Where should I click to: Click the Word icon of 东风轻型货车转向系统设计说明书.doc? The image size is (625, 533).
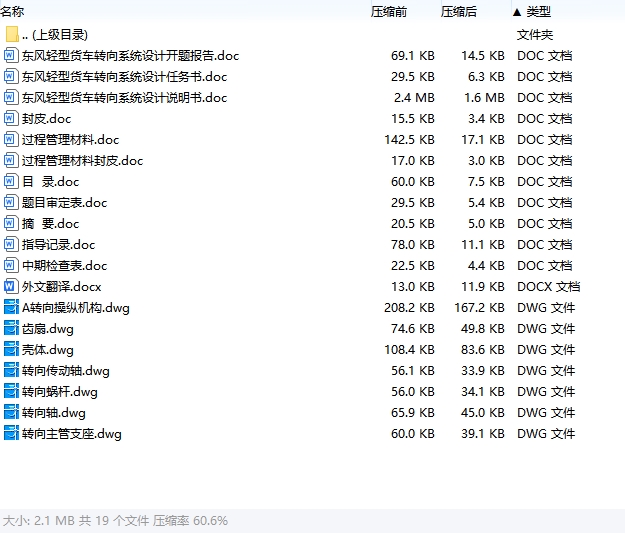coord(11,97)
